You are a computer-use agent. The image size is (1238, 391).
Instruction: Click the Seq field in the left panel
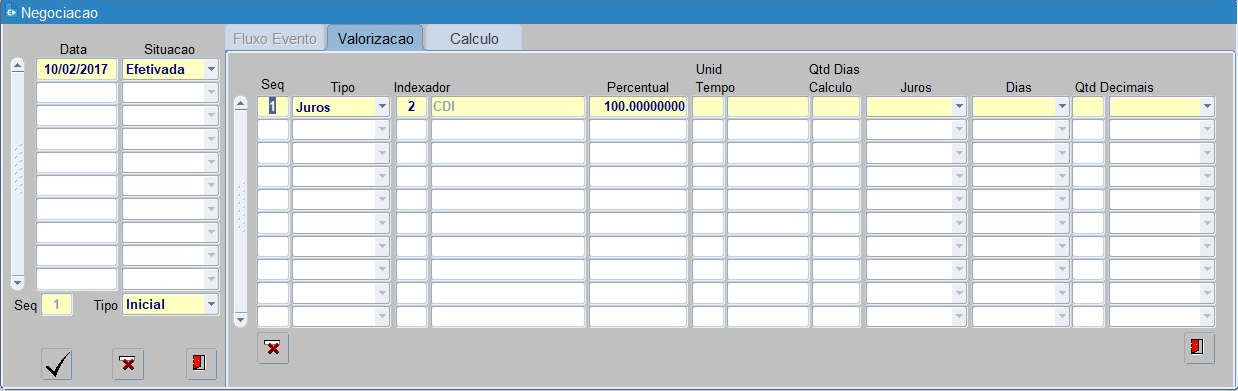56,304
